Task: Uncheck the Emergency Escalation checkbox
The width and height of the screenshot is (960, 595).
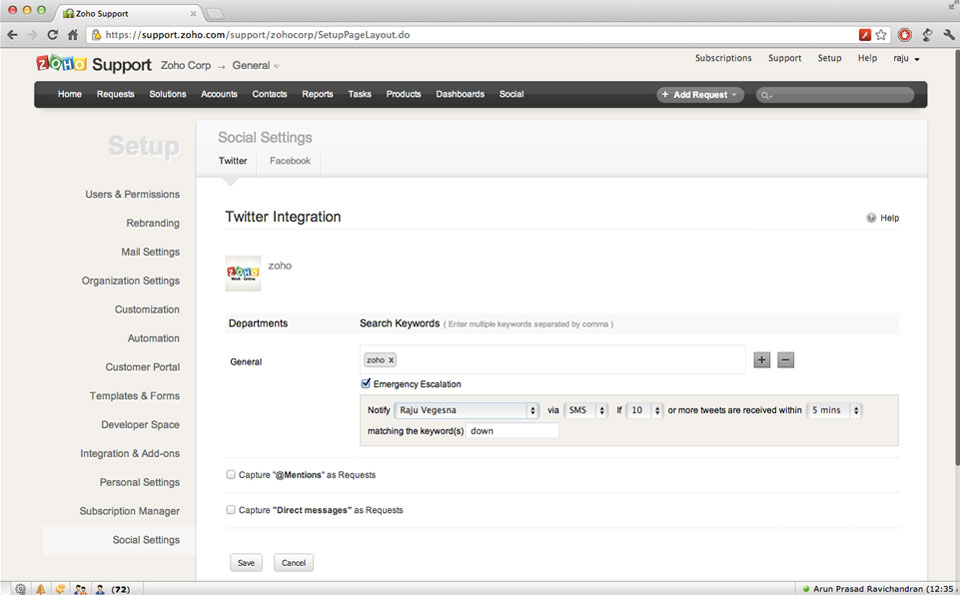Action: point(366,383)
